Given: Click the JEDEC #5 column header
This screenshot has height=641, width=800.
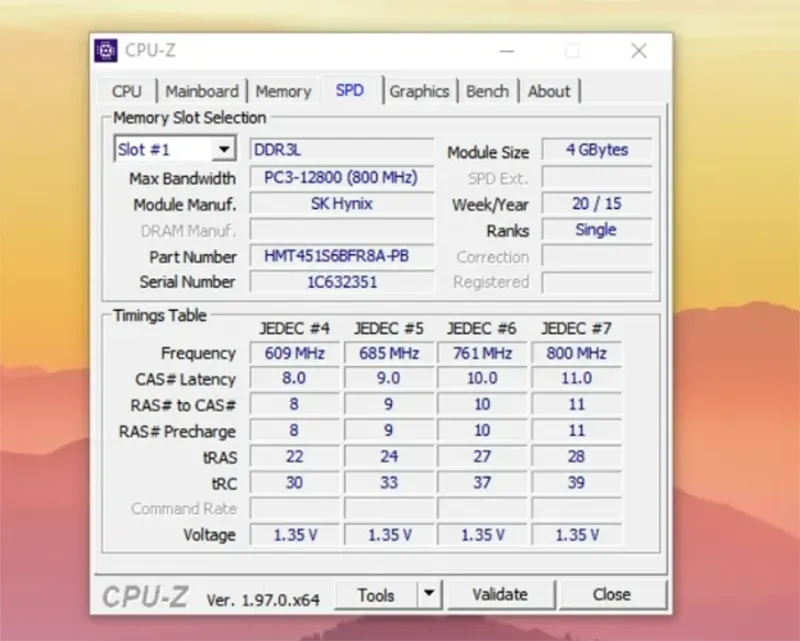Looking at the screenshot, I should point(389,329).
